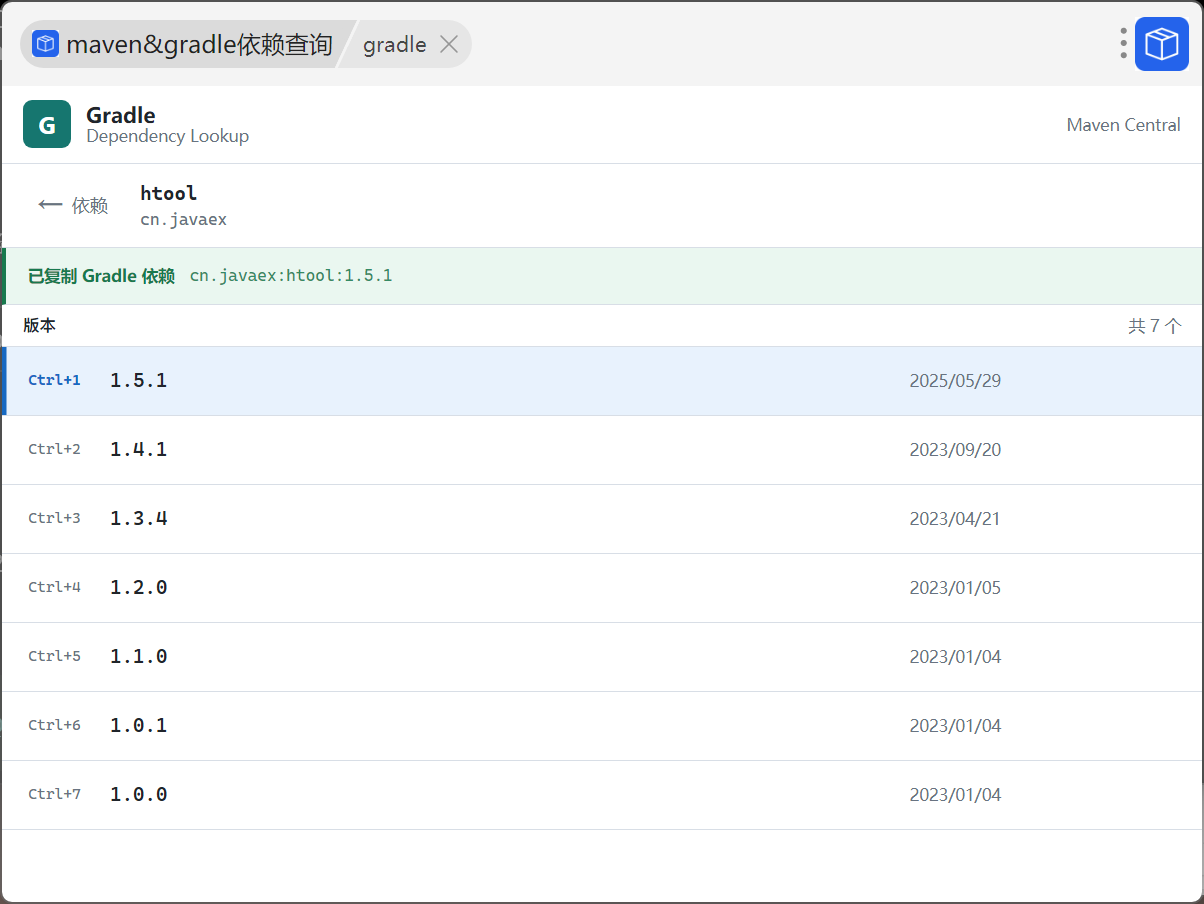Click the Ctrl+1 shortcut label
The width and height of the screenshot is (1204, 904).
54,380
